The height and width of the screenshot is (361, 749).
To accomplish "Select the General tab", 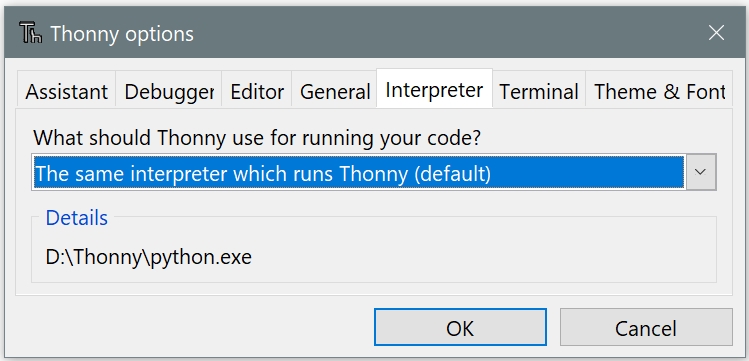I will pos(335,91).
